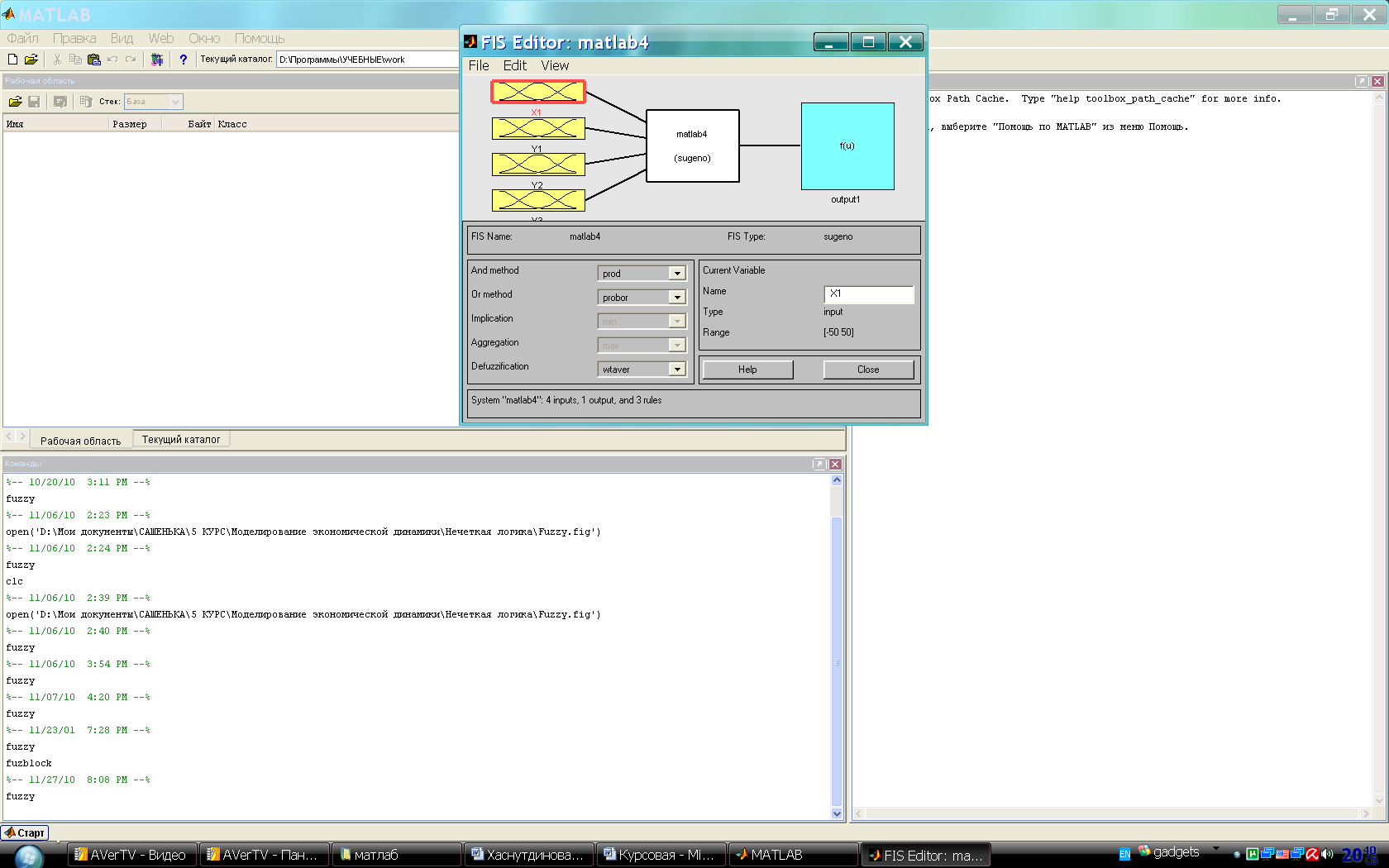Click the current directory path field
This screenshot has height=868, width=1389.
pos(368,60)
